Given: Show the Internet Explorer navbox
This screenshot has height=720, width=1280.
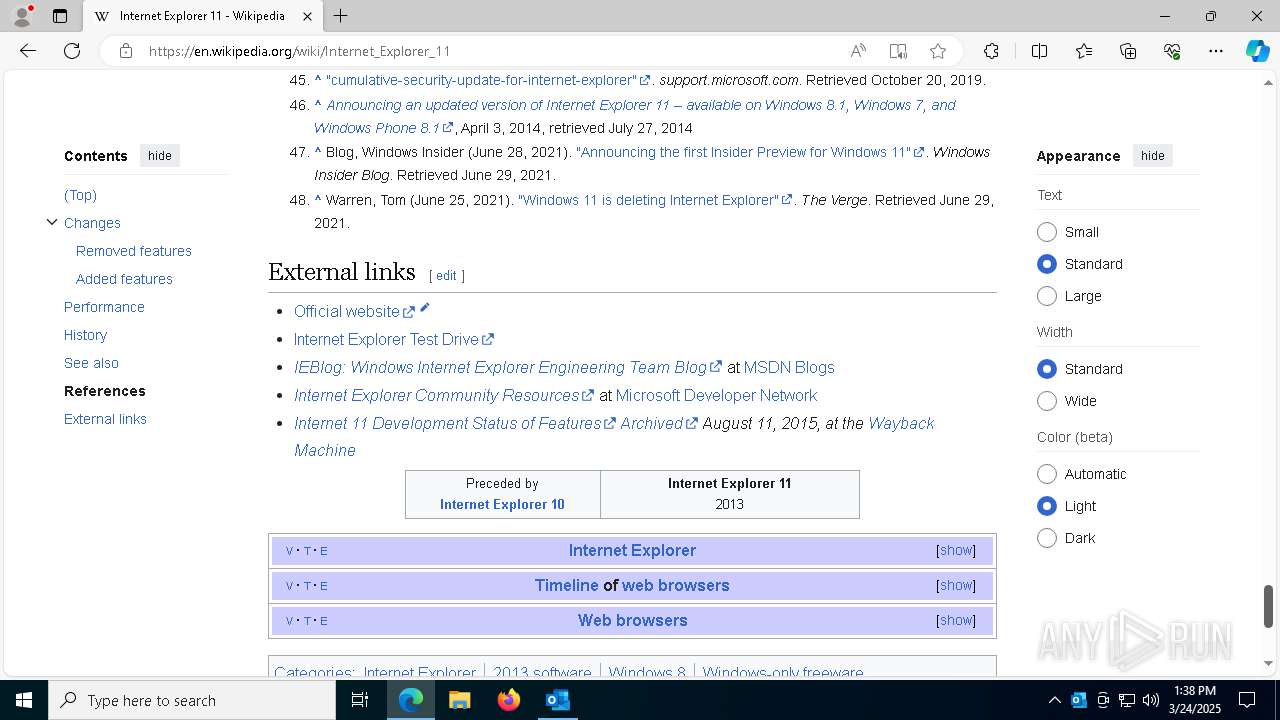Looking at the screenshot, I should coord(956,550).
